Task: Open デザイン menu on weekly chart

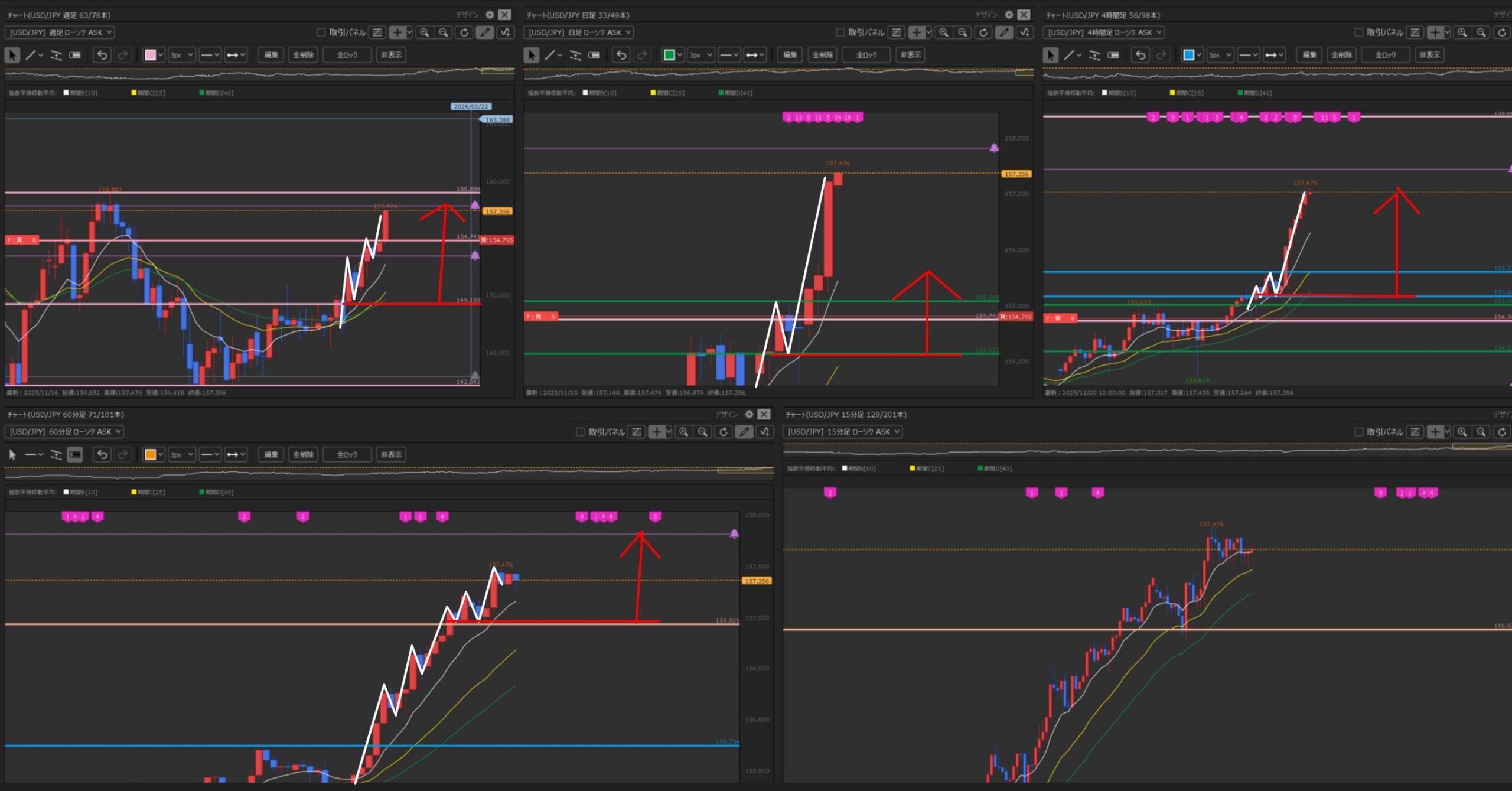Action: click(x=467, y=15)
